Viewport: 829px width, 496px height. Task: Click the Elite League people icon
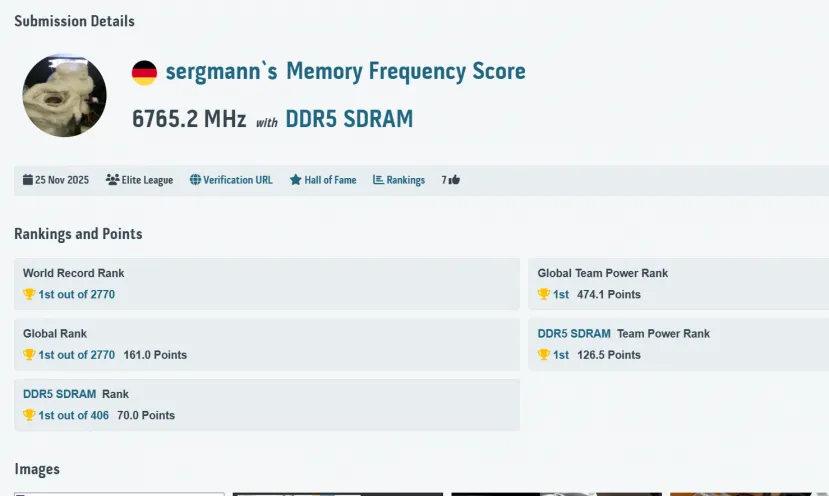pos(112,180)
